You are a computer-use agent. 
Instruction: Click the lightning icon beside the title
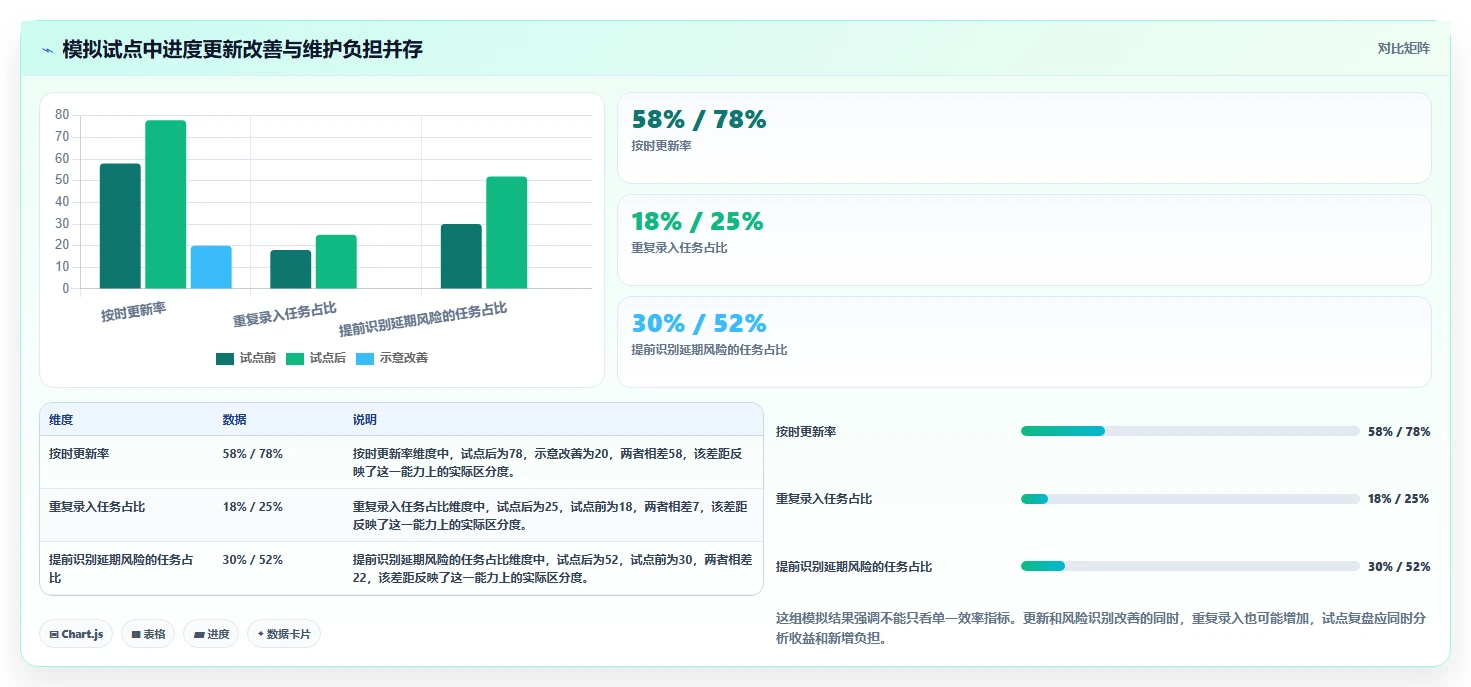coord(47,50)
